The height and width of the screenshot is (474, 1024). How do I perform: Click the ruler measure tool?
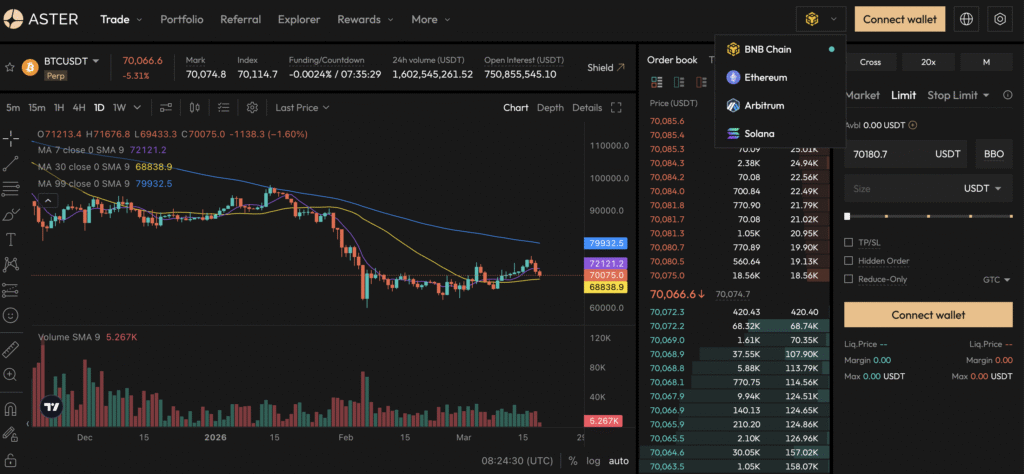tap(10, 349)
